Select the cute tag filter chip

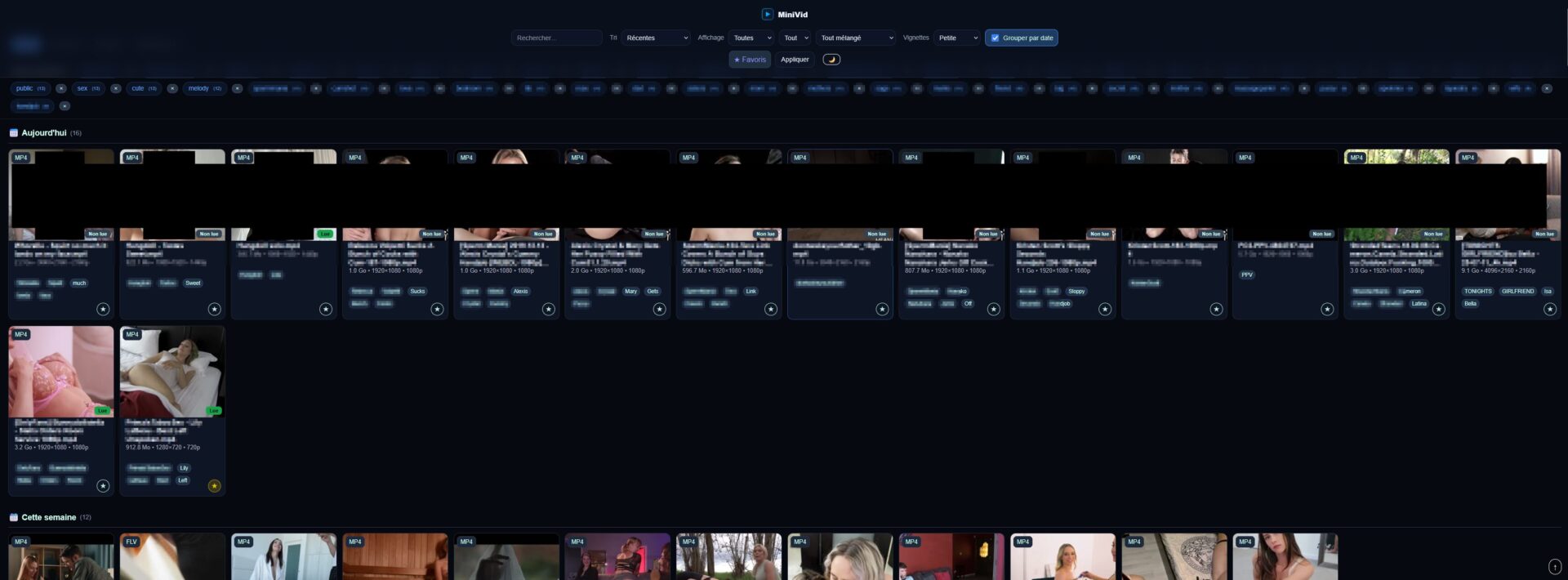[x=144, y=88]
